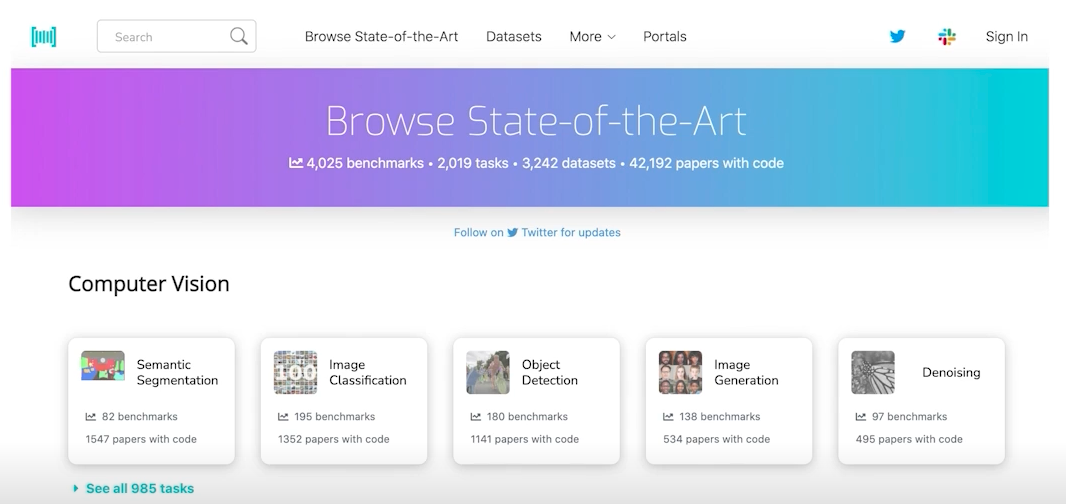Viewport: 1066px width, 504px height.
Task: Click the Twitter bird icon in Follow link
Action: (x=513, y=232)
